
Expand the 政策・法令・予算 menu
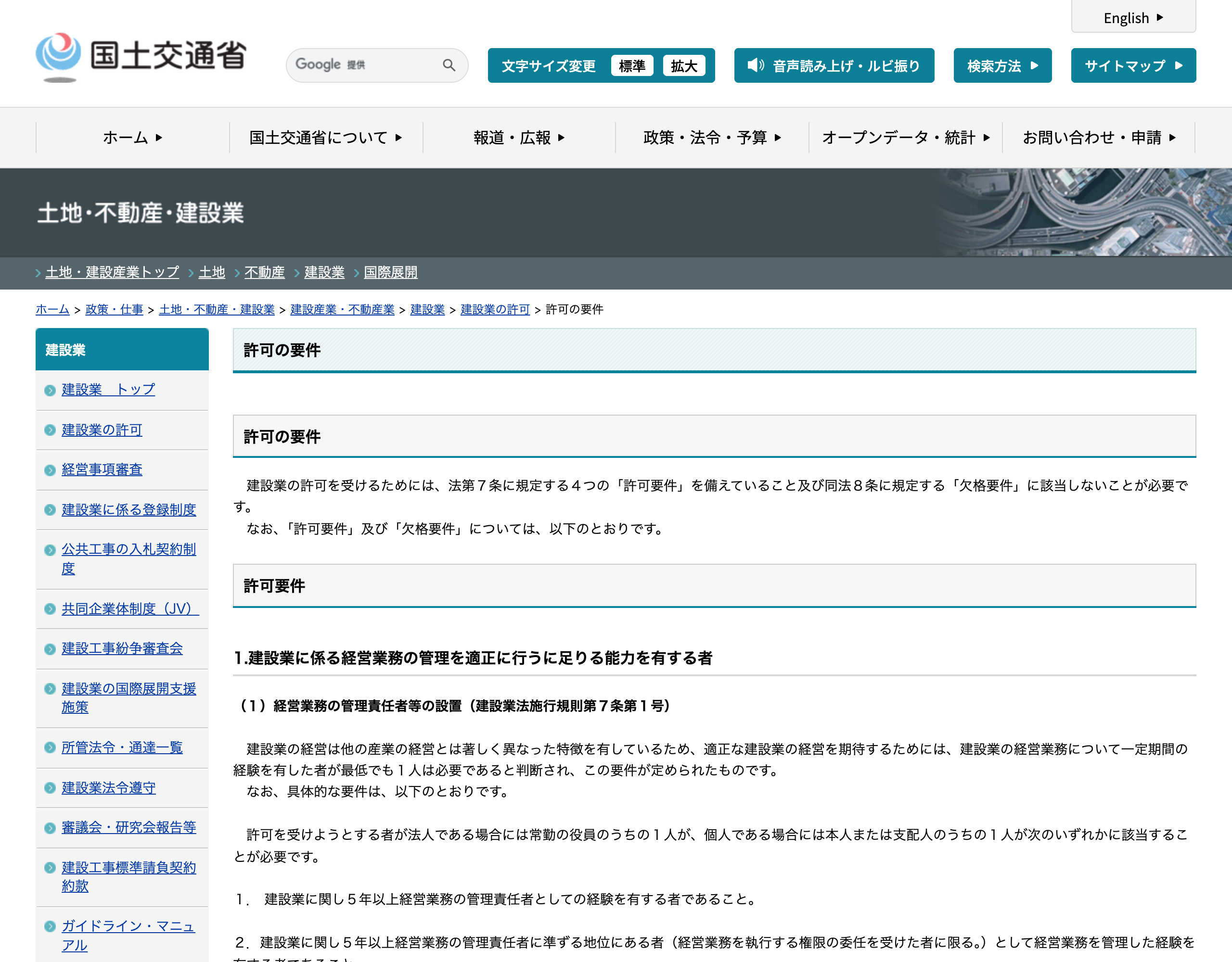[712, 138]
